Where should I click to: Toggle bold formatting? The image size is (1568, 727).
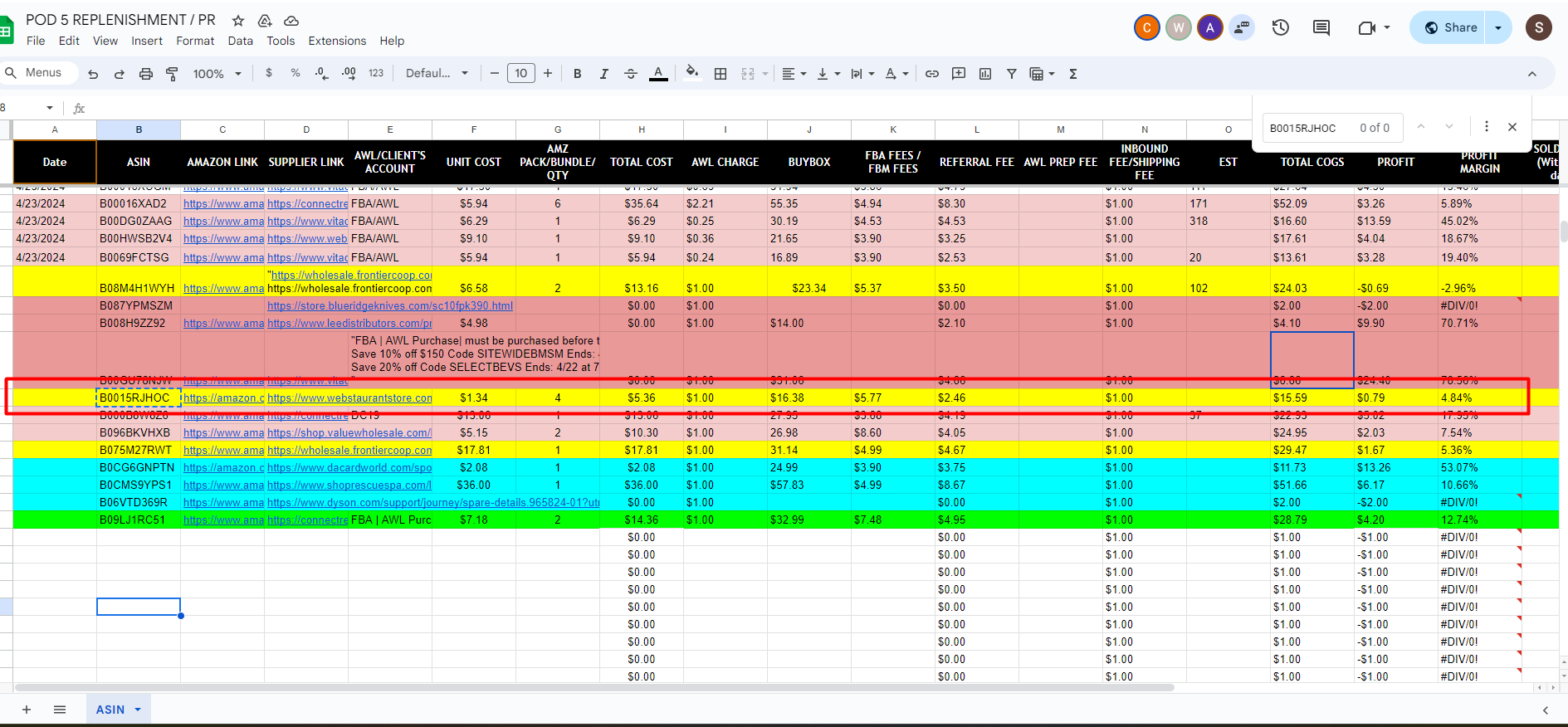tap(578, 74)
